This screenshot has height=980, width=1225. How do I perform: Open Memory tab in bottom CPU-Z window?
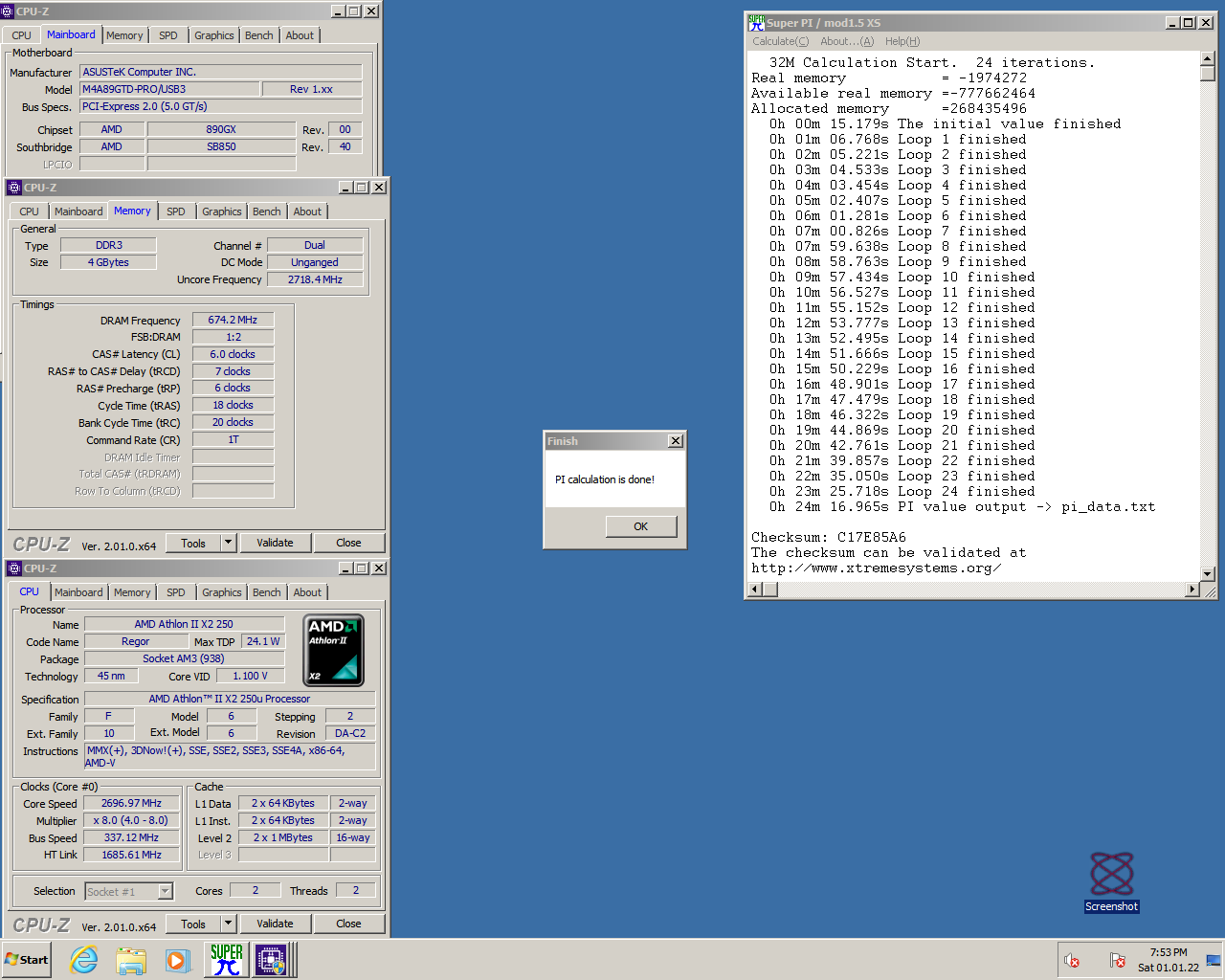[132, 592]
